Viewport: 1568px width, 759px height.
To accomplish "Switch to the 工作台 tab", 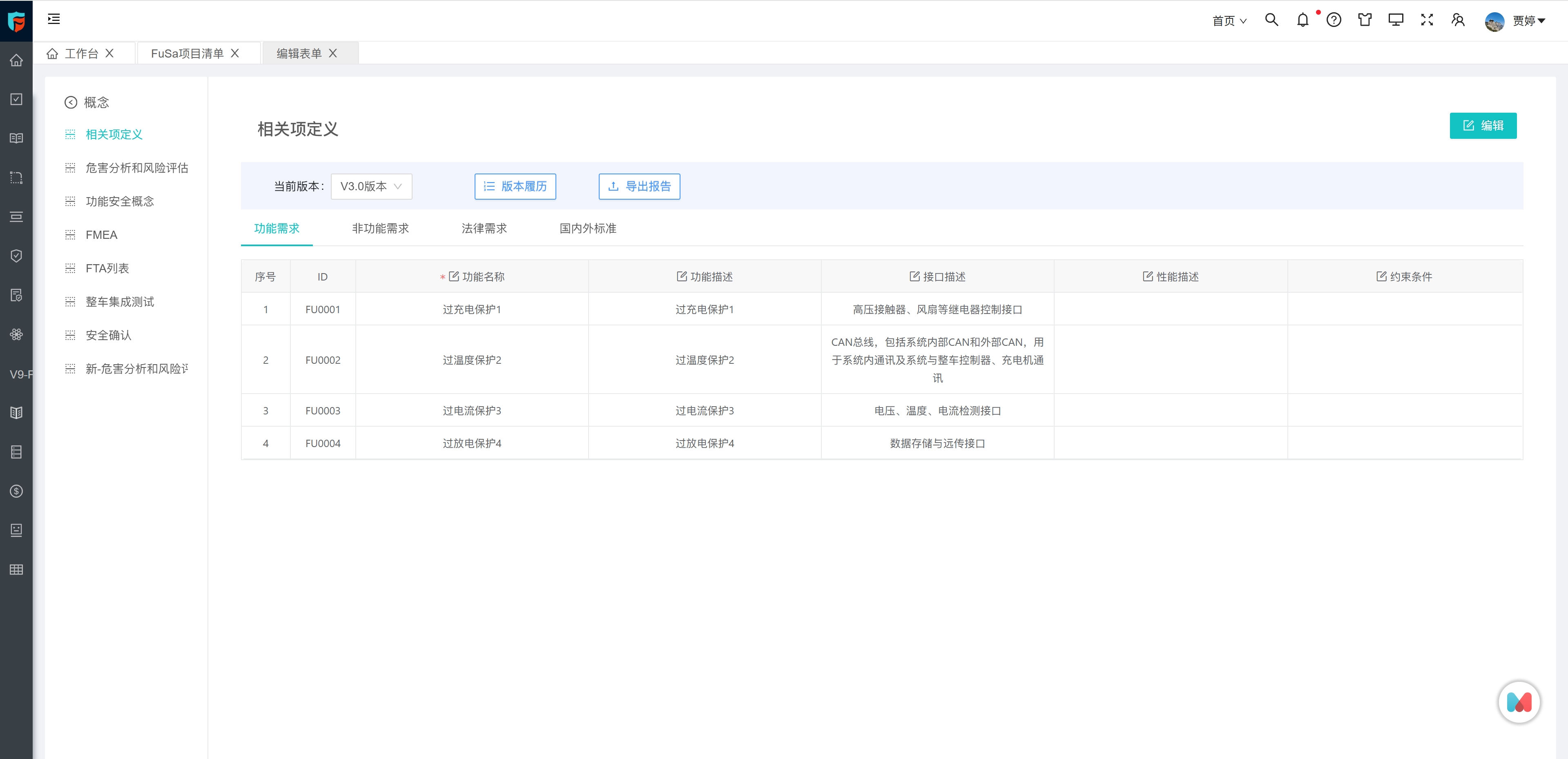I will pyautogui.click(x=81, y=53).
